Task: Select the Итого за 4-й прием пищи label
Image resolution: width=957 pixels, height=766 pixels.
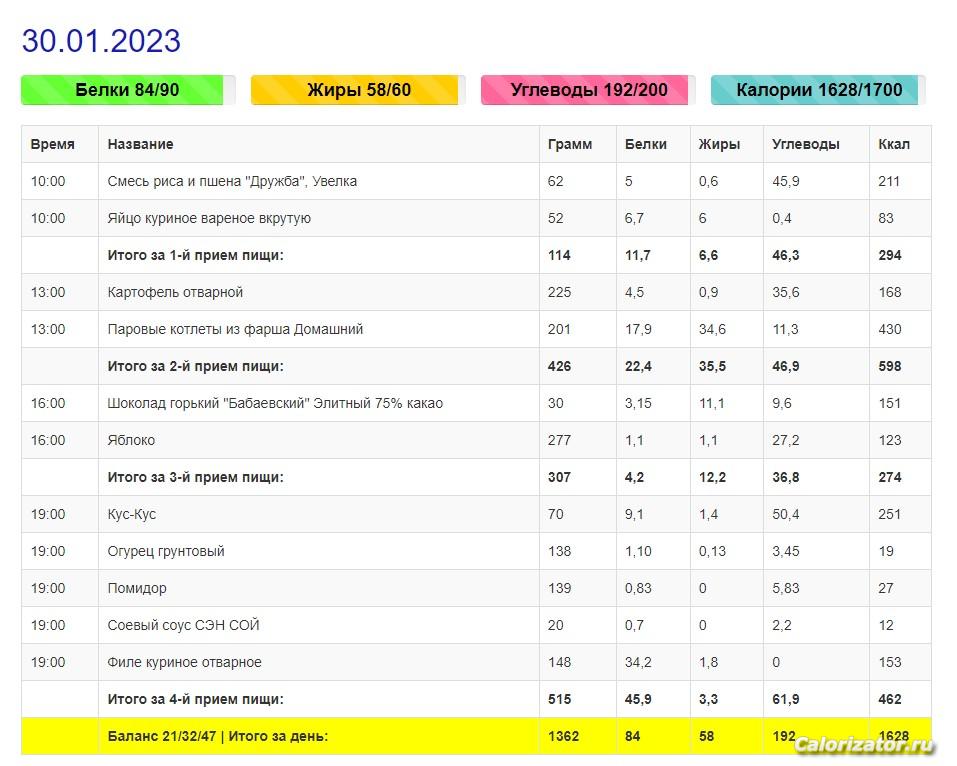Action: (195, 699)
